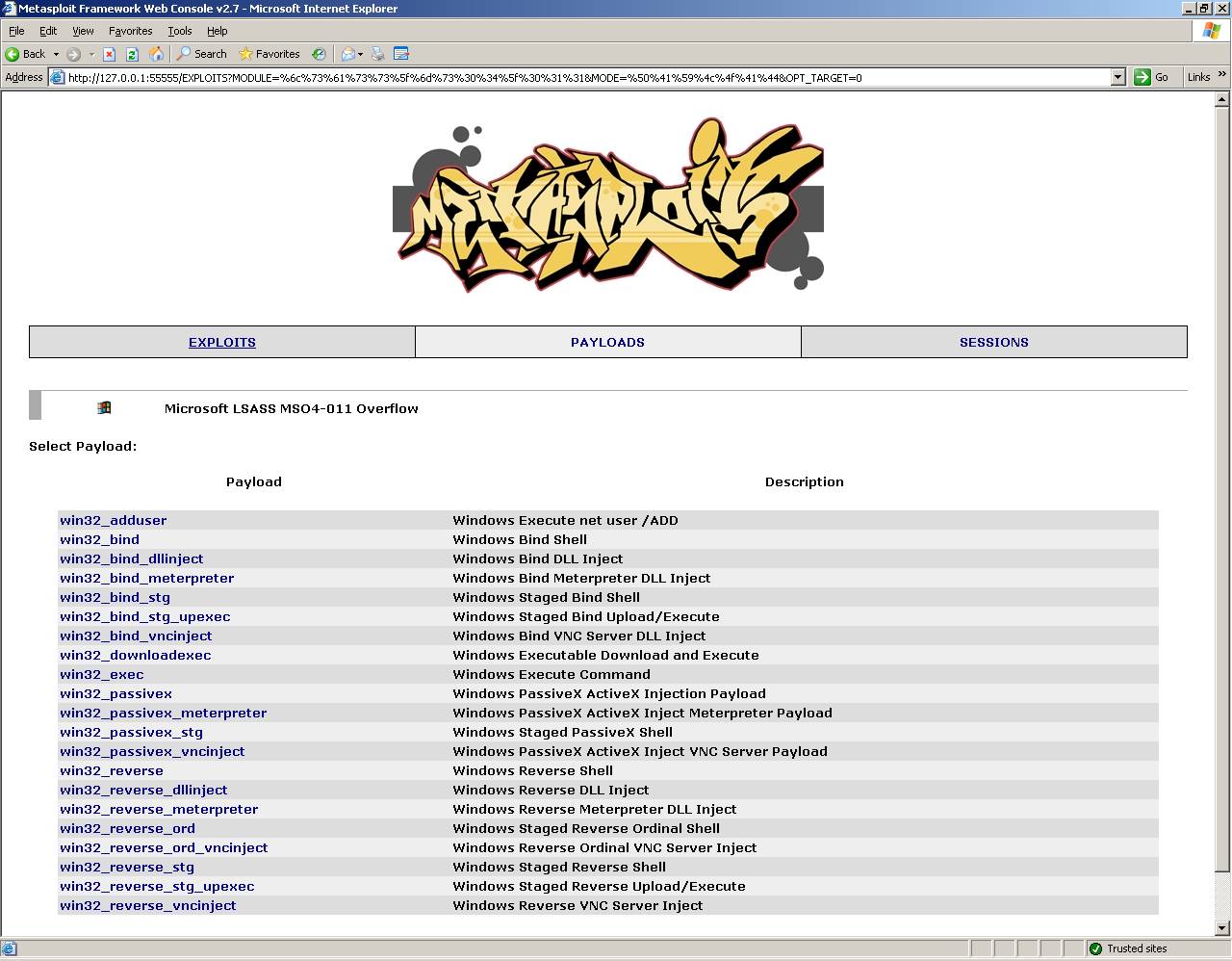Switch to the PAYLOADS tab
Screen dimensions: 1232x961
607,342
